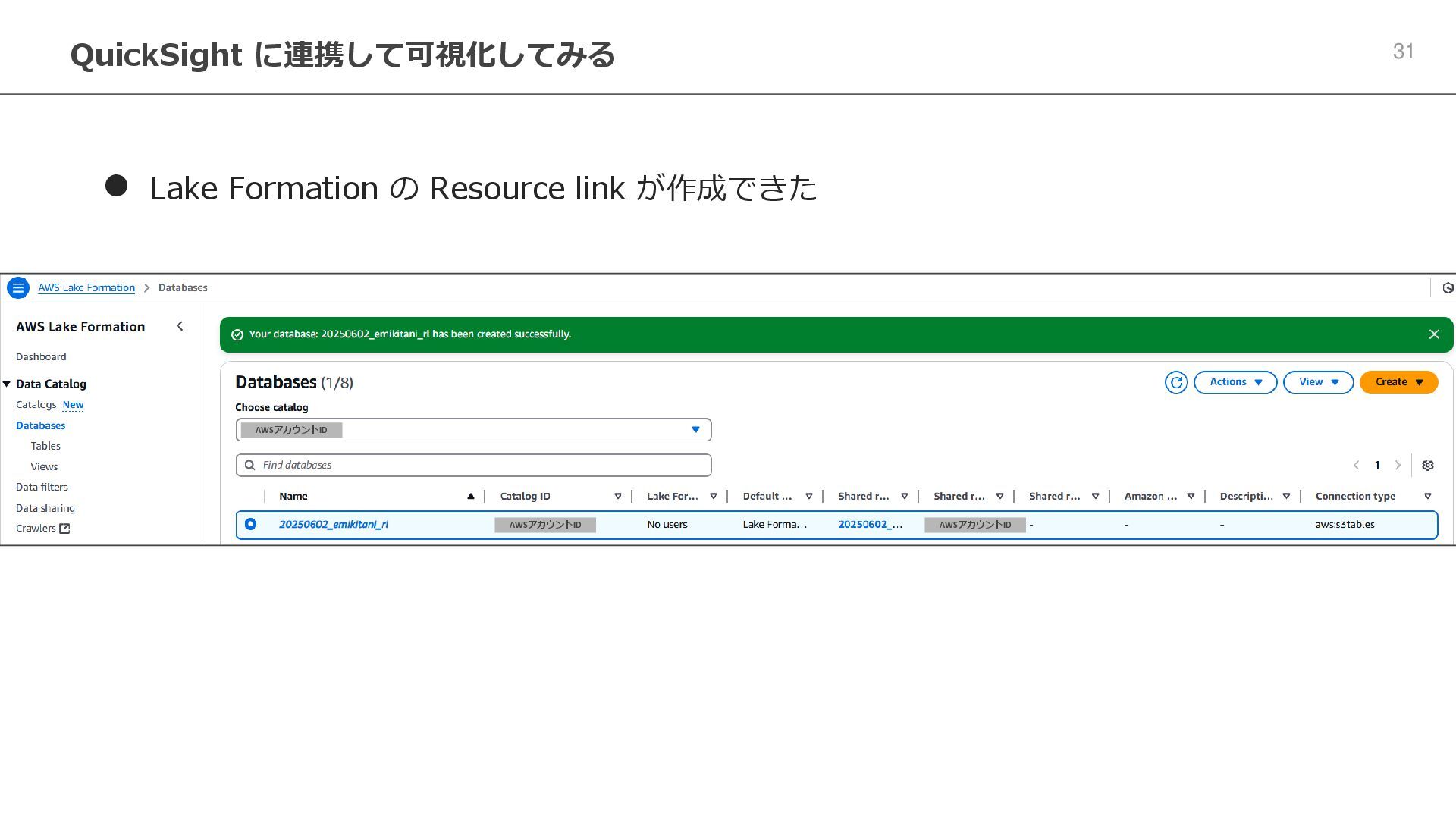The image size is (1456, 819).
Task: Open table preferences gear icon
Action: (1427, 466)
